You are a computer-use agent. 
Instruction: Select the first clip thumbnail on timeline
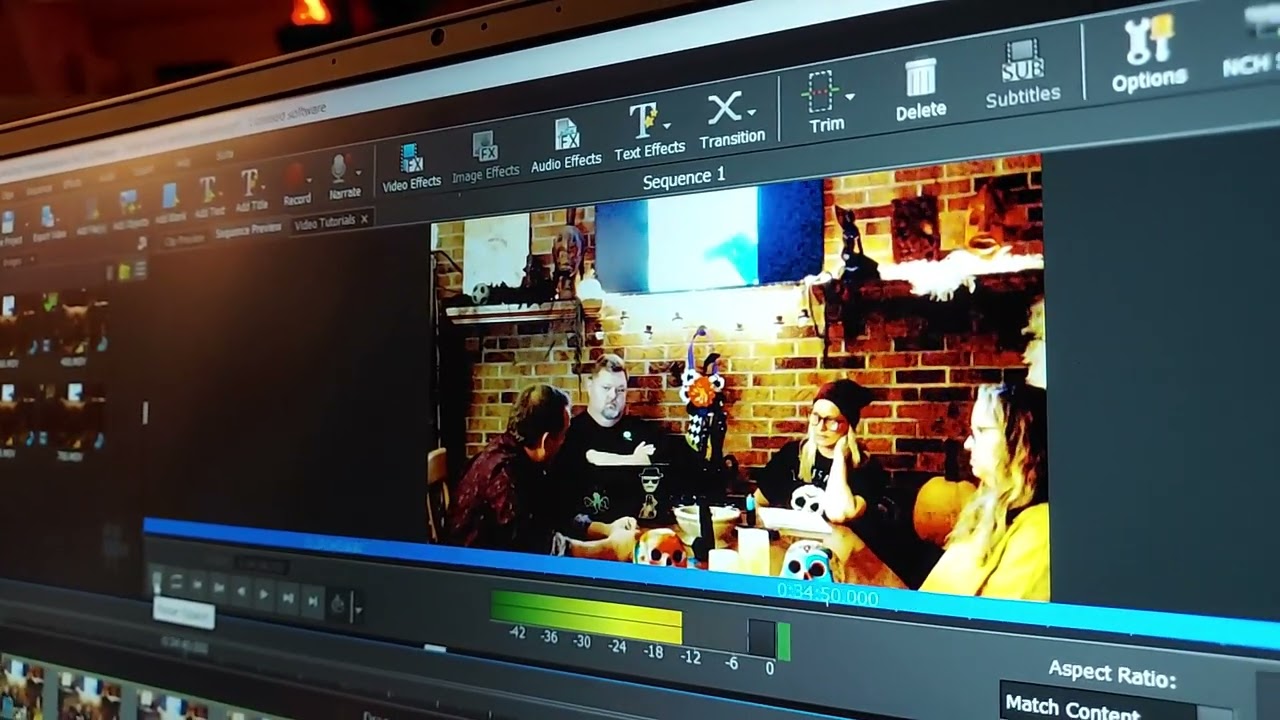click(21, 687)
